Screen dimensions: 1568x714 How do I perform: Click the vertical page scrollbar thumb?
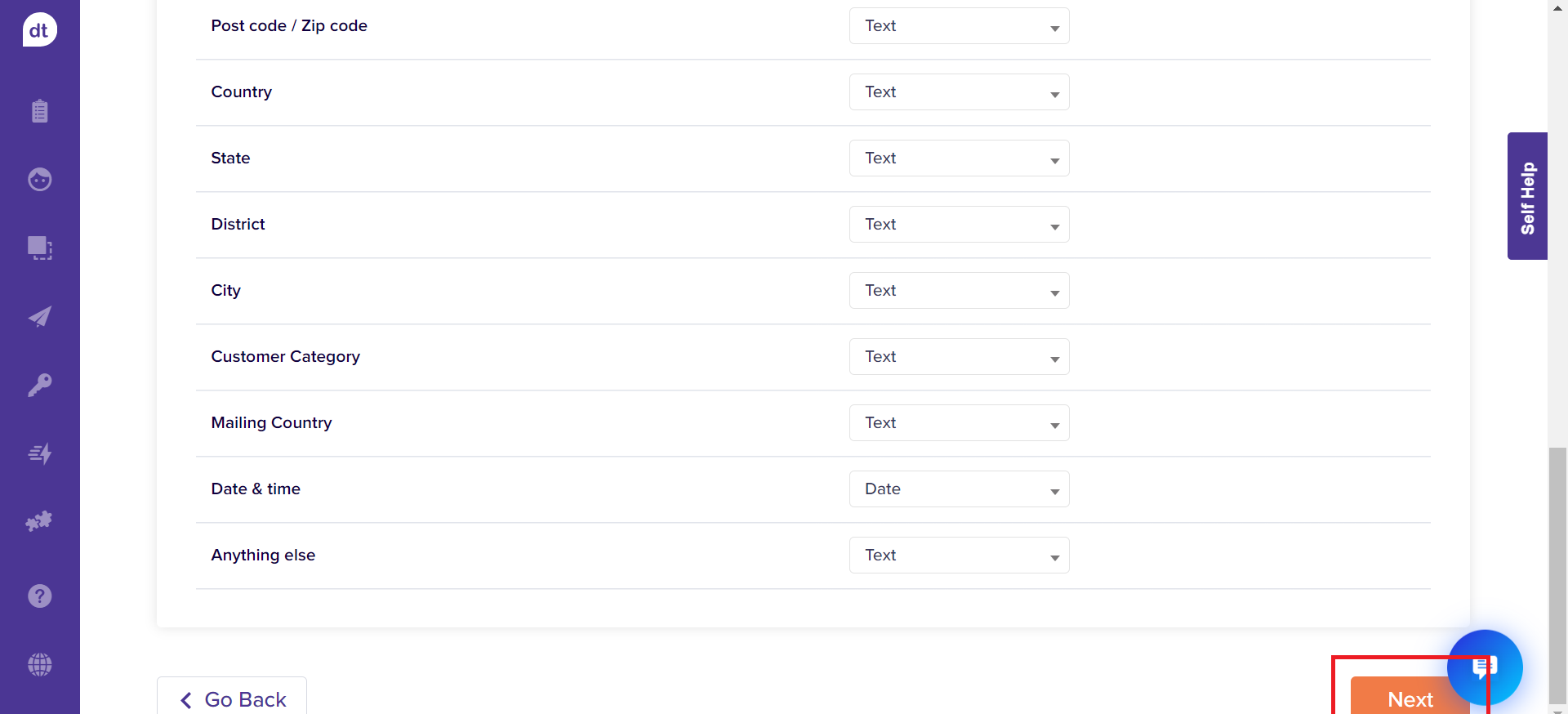1557,572
